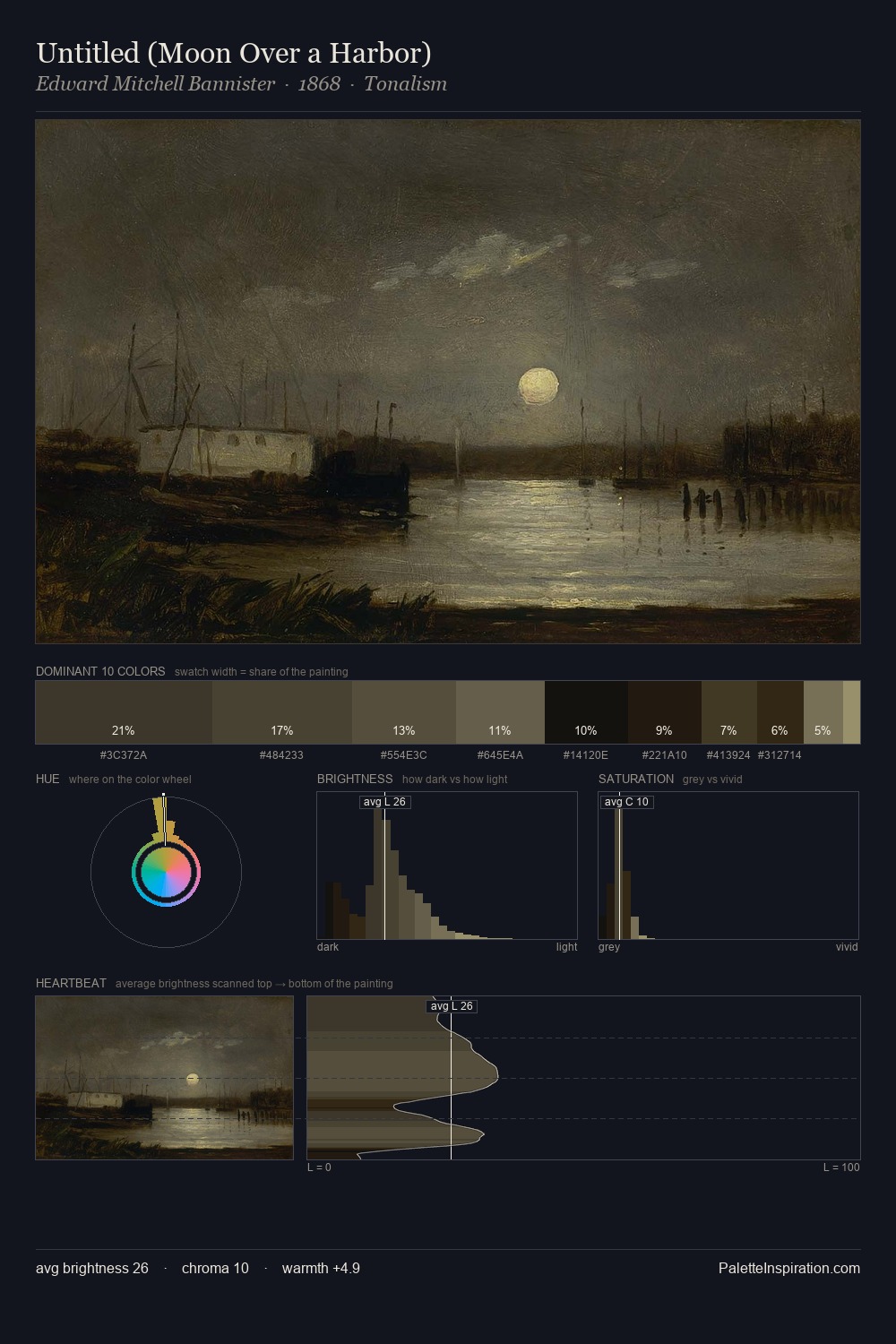Select the 11% swatch #645E4A

point(500,712)
